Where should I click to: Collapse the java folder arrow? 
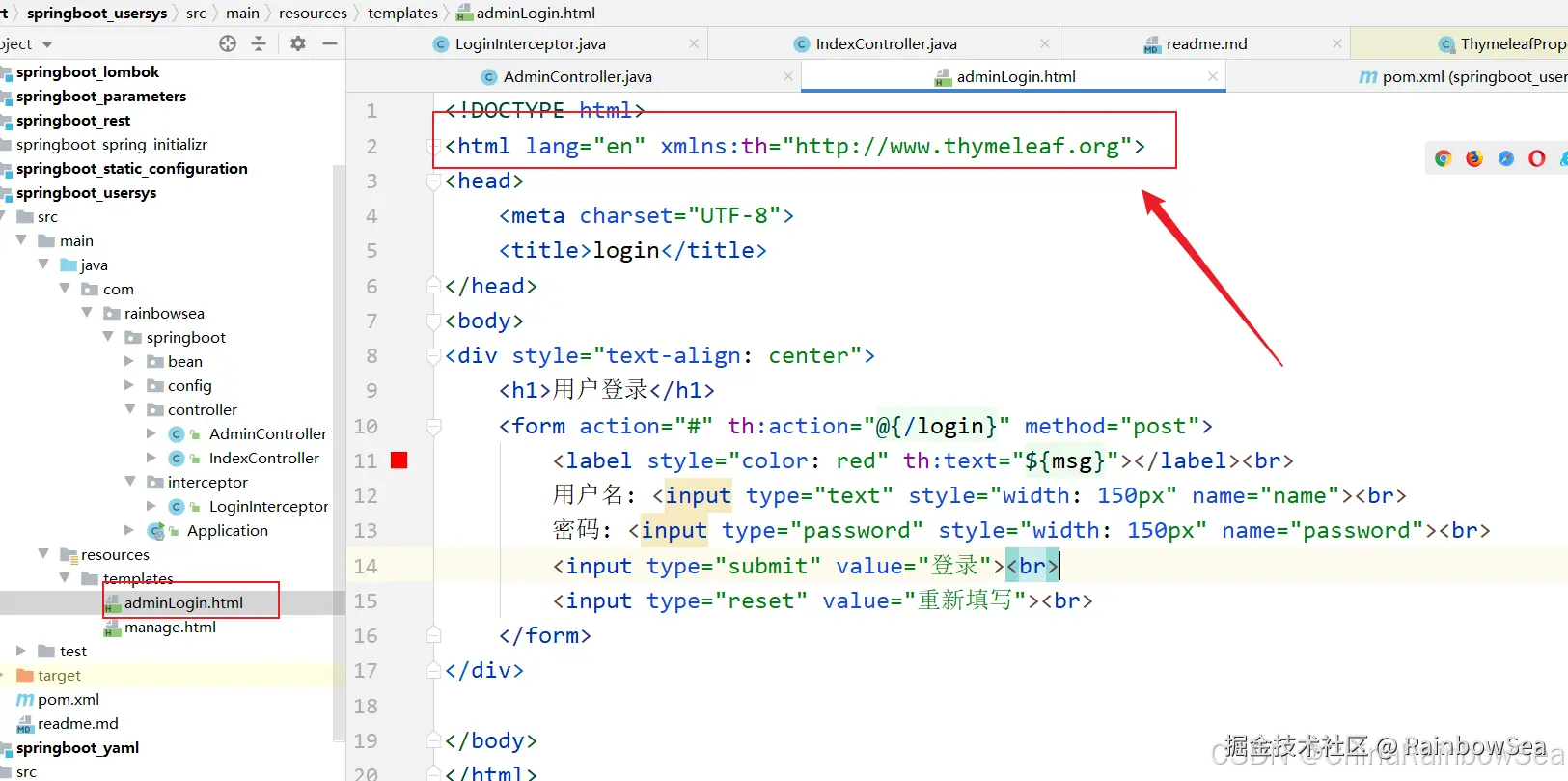pyautogui.click(x=43, y=264)
